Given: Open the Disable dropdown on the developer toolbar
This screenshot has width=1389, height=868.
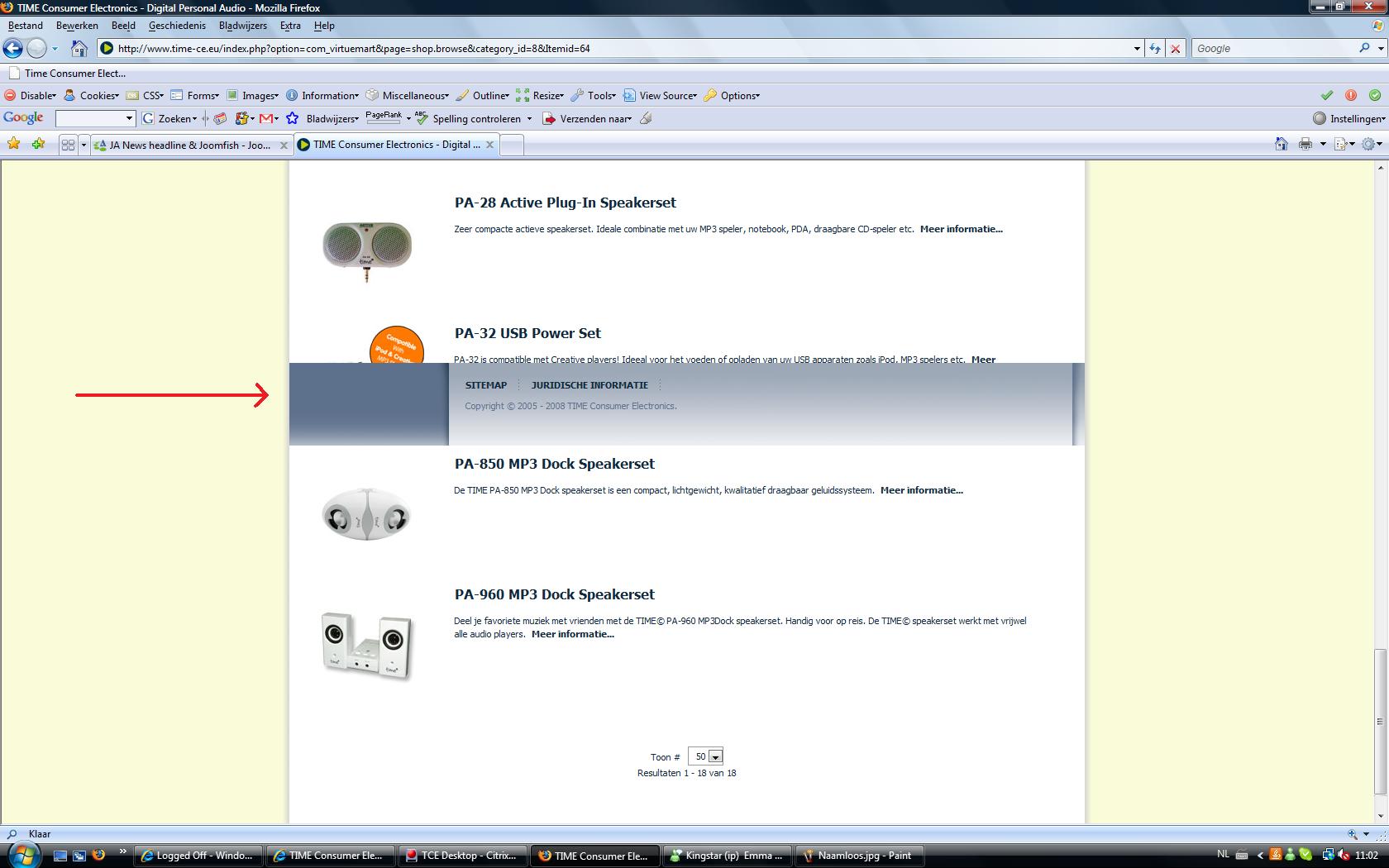Looking at the screenshot, I should (31, 95).
